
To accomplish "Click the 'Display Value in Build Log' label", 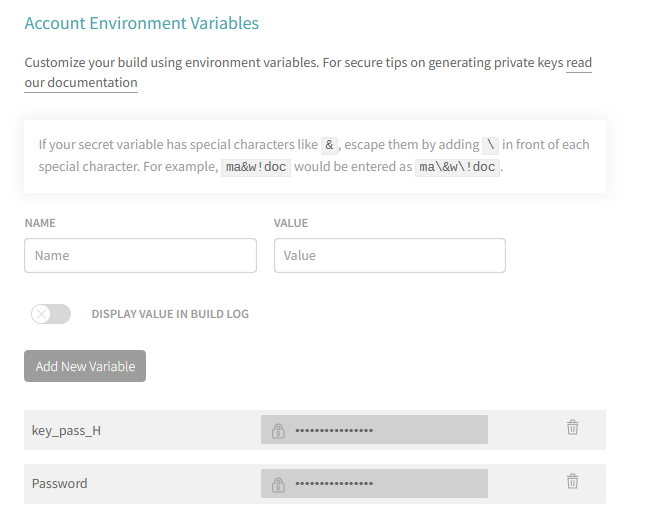I will click(170, 314).
